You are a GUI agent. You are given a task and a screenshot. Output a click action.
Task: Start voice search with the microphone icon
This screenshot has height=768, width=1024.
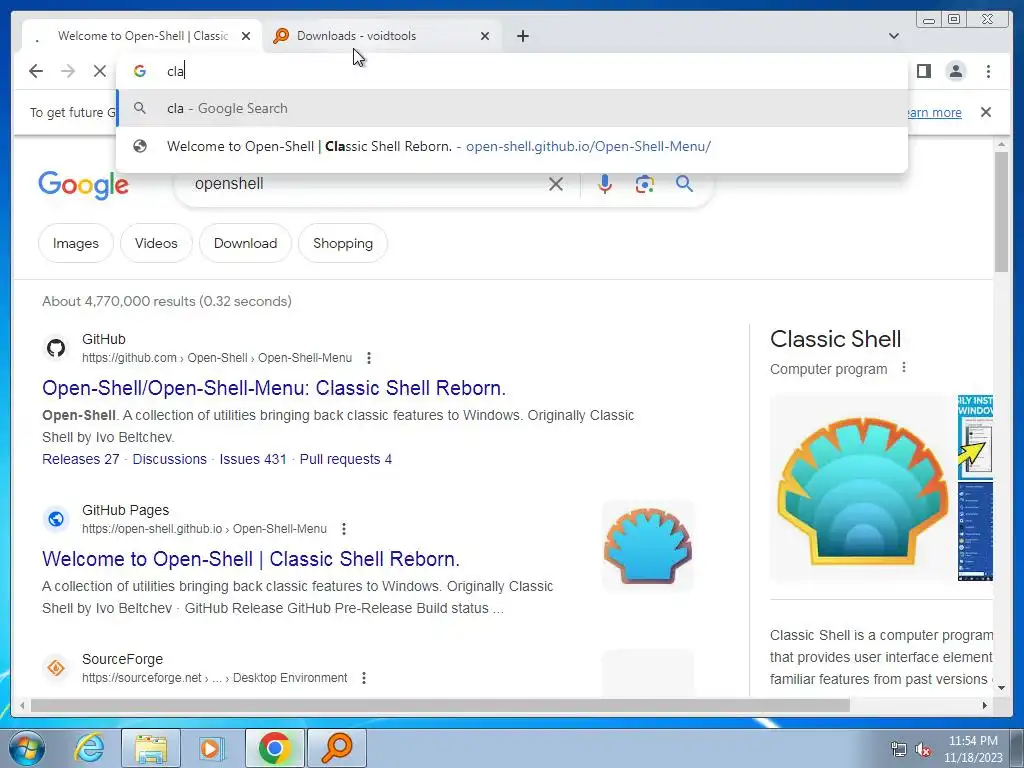[605, 184]
